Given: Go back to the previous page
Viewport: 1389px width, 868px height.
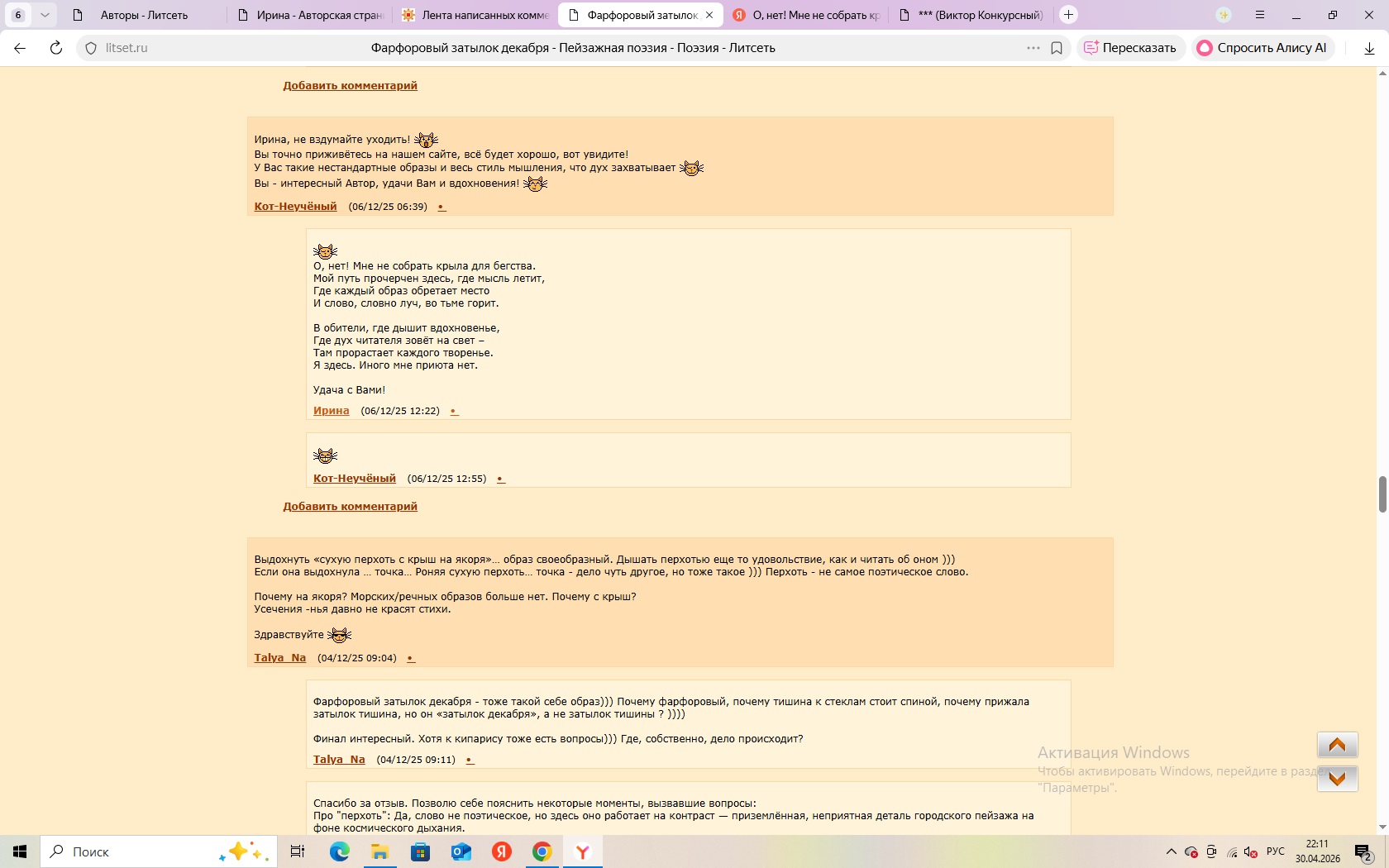Looking at the screenshot, I should [20, 48].
